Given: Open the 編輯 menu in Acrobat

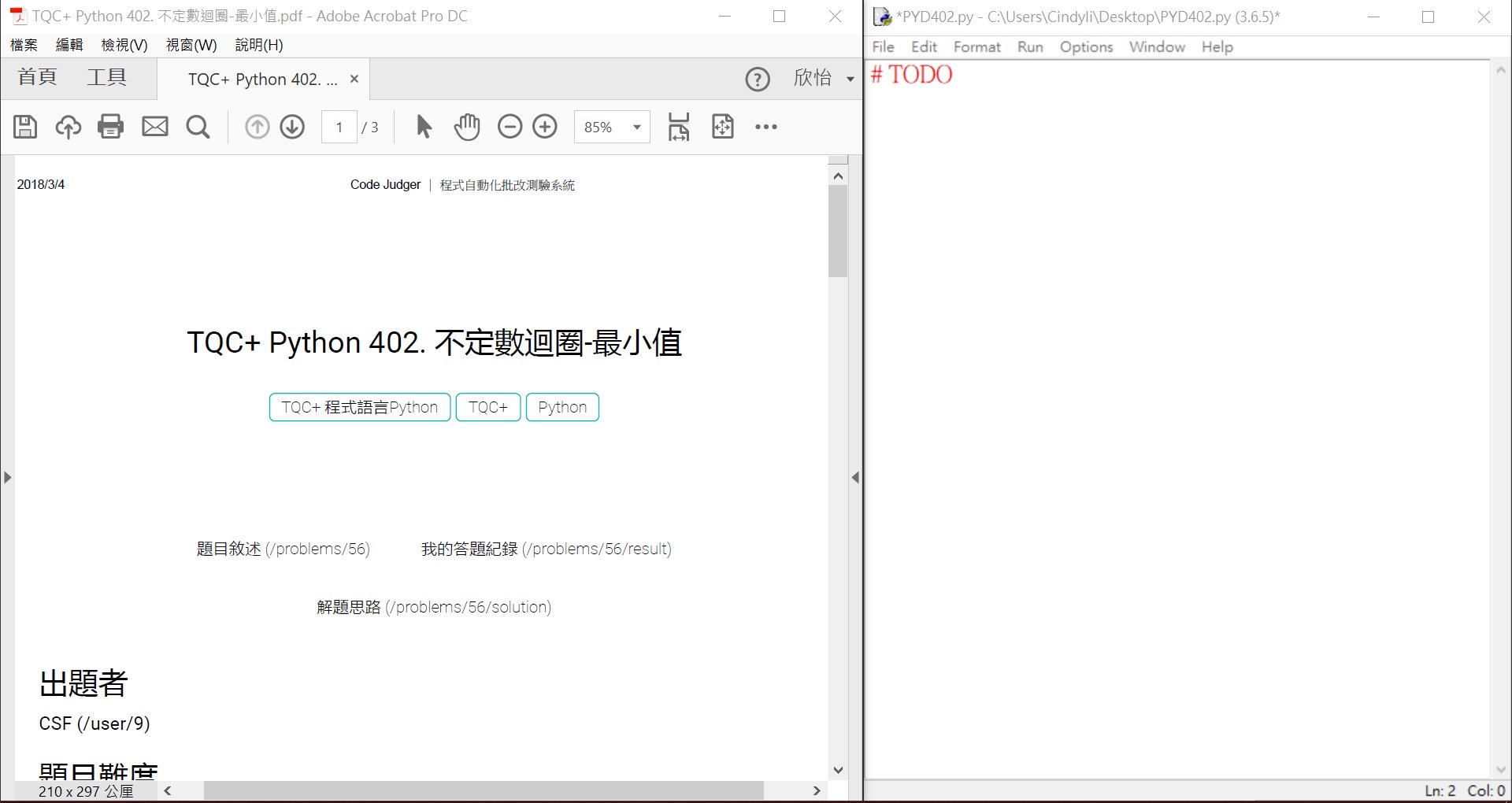Looking at the screenshot, I should tap(69, 45).
